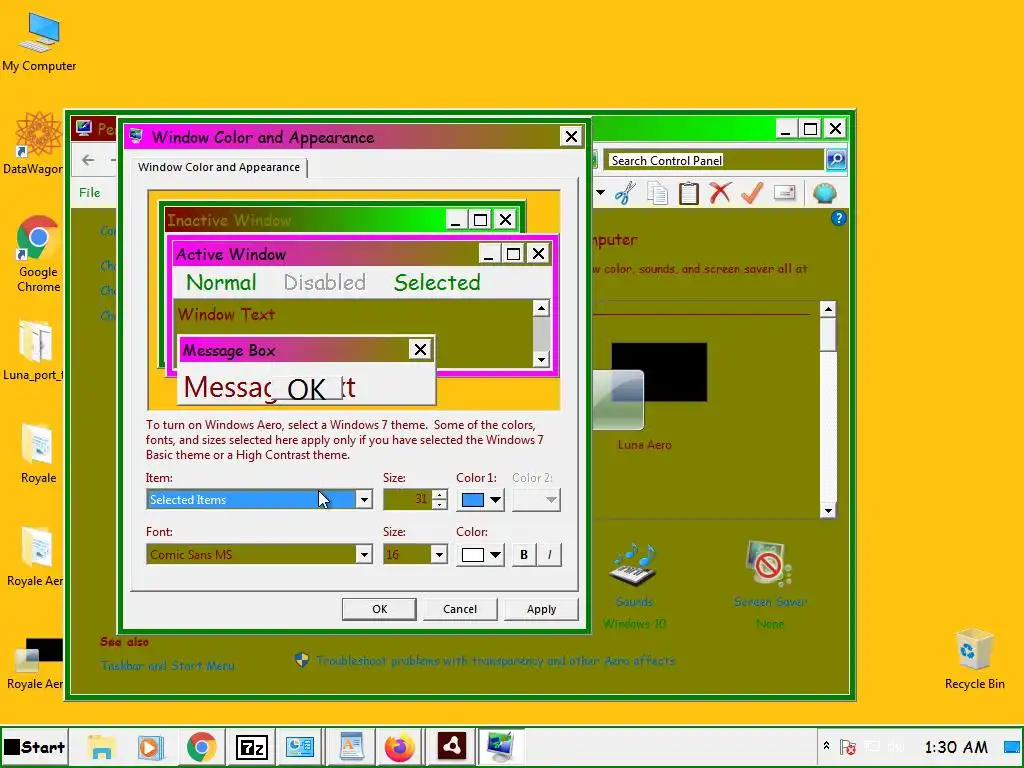
Task: Click the orange checkmark toolbar icon
Action: pyautogui.click(x=752, y=193)
